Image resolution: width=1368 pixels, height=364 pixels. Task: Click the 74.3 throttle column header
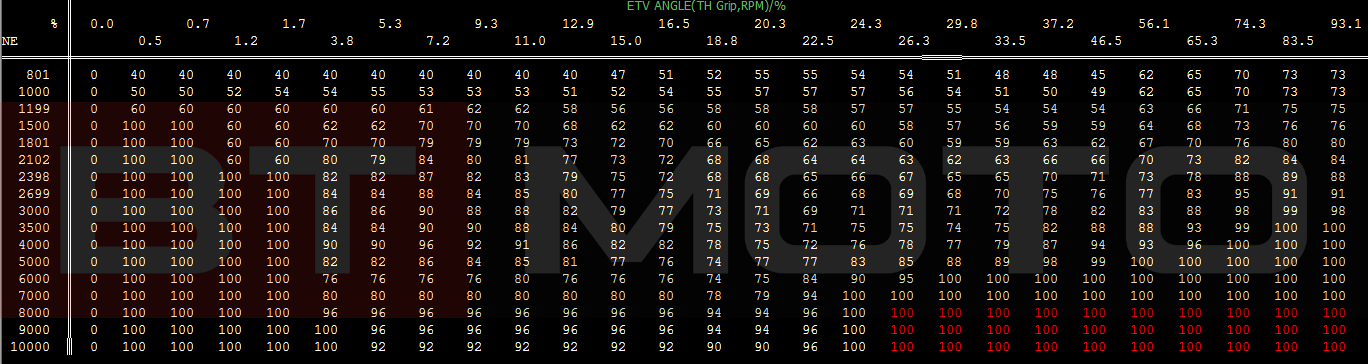point(1250,23)
